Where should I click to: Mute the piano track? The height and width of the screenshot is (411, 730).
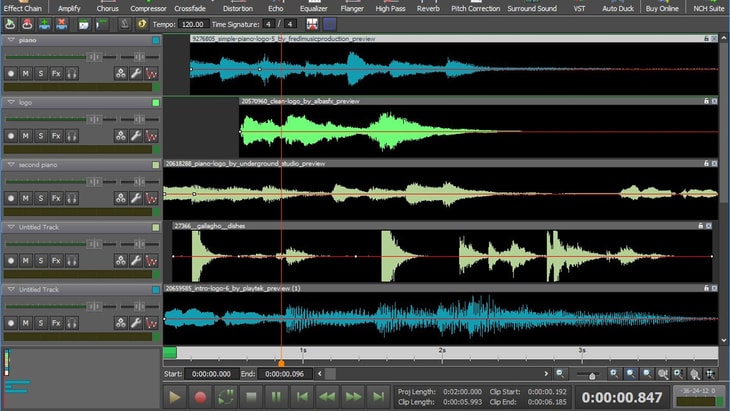[26, 73]
